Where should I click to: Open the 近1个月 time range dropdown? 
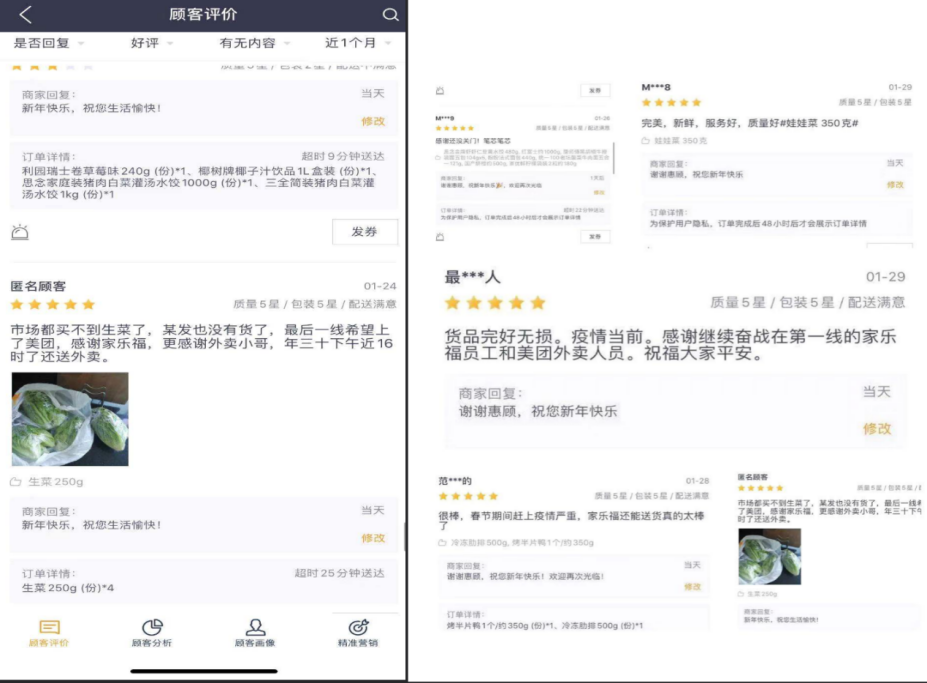pos(357,43)
